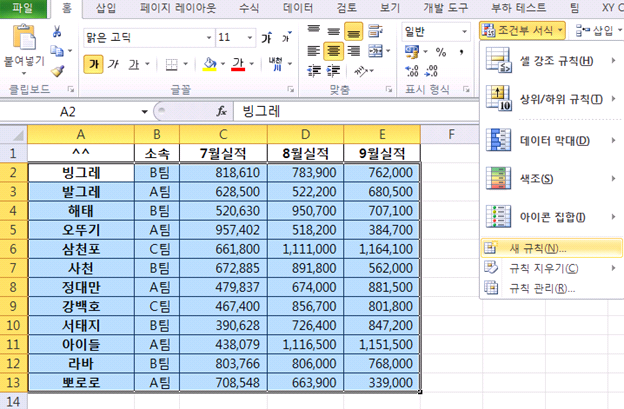Switch to the 페이지 레이아웃 tab
Image resolution: width=624 pixels, height=409 pixels.
click(x=178, y=8)
